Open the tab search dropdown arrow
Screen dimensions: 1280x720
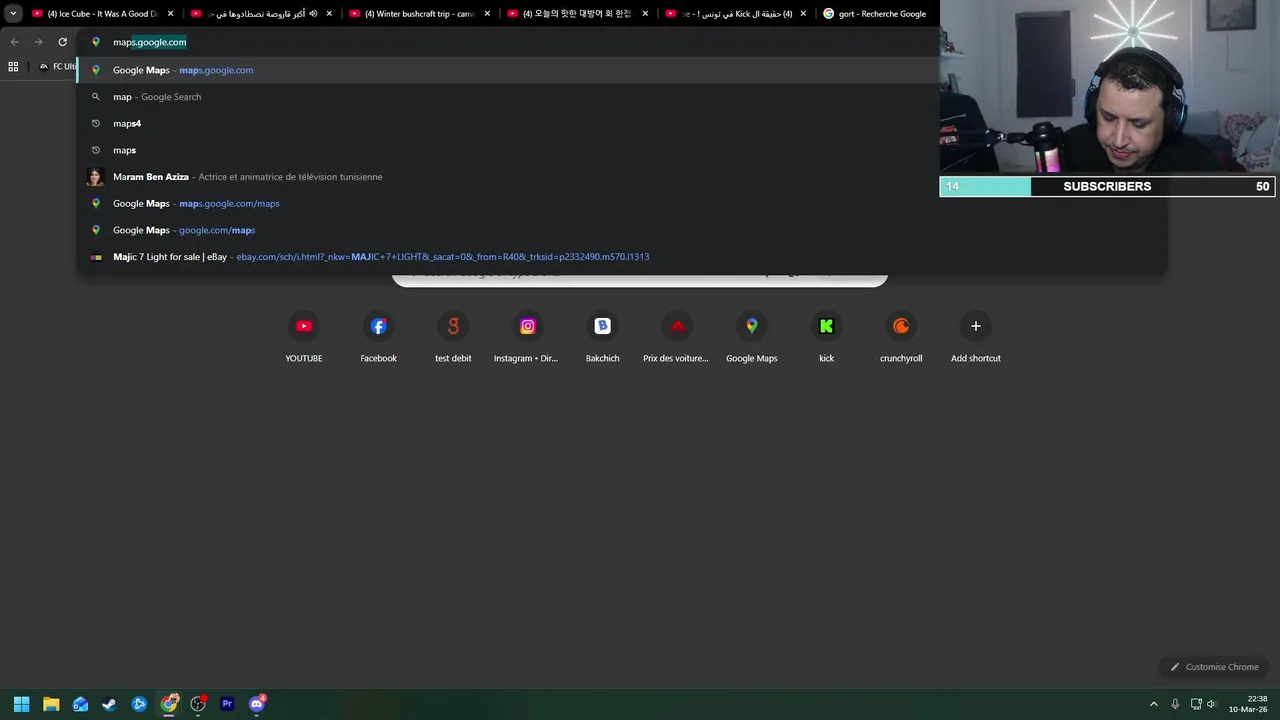[13, 14]
